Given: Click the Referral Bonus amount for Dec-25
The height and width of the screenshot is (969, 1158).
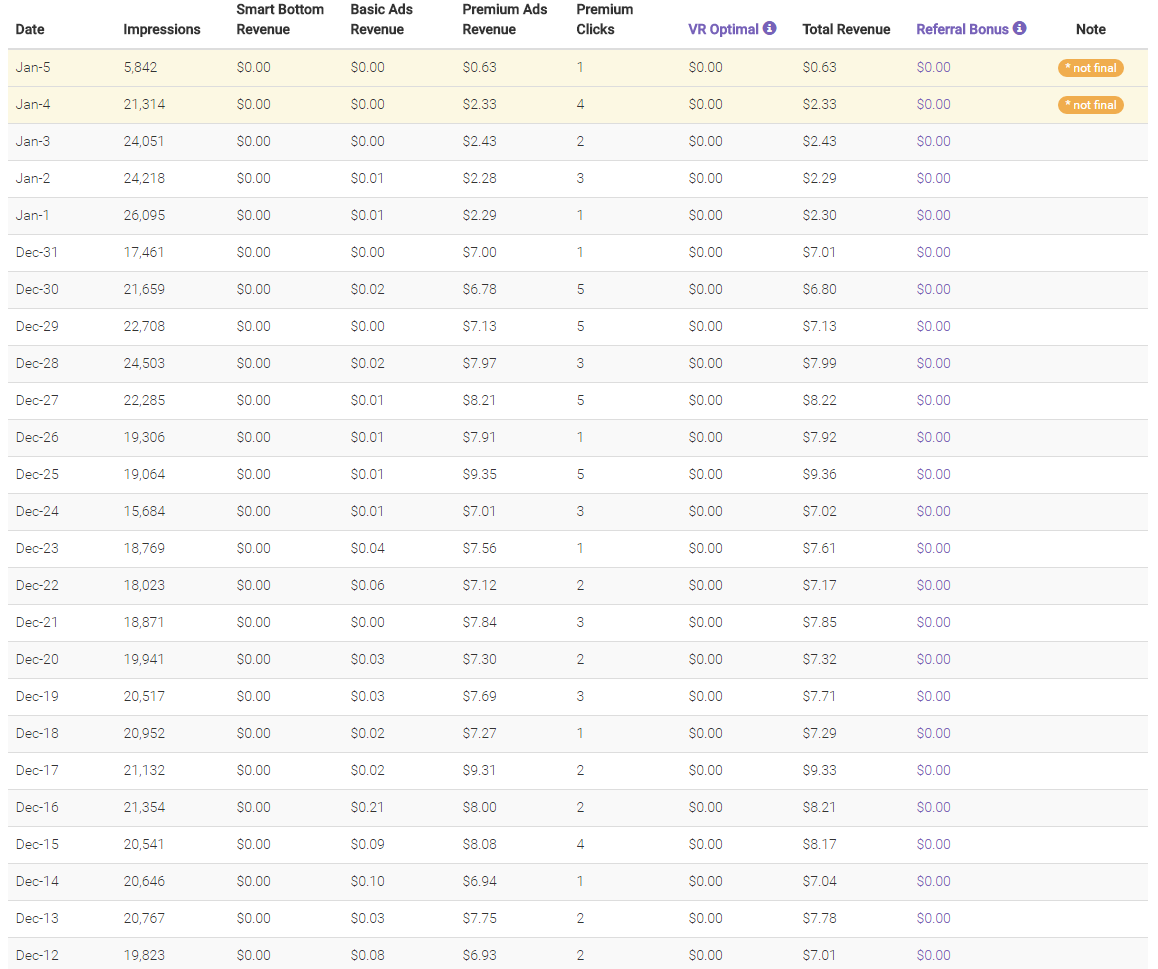Looking at the screenshot, I should (933, 475).
